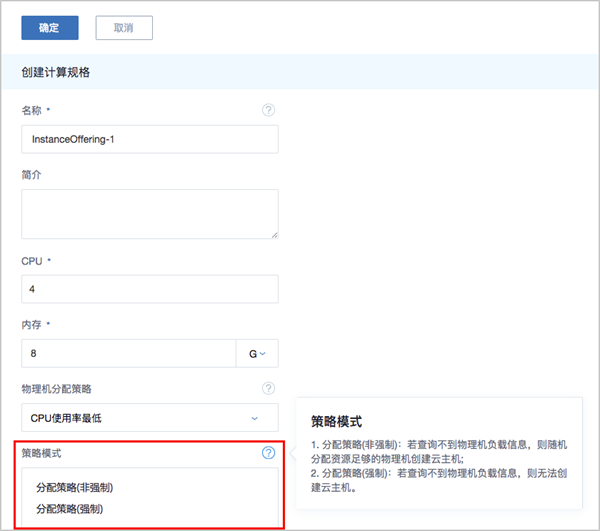Viewport: 600px width, 531px height.
Task: Click the 策略模式 field label
Action: point(41,453)
